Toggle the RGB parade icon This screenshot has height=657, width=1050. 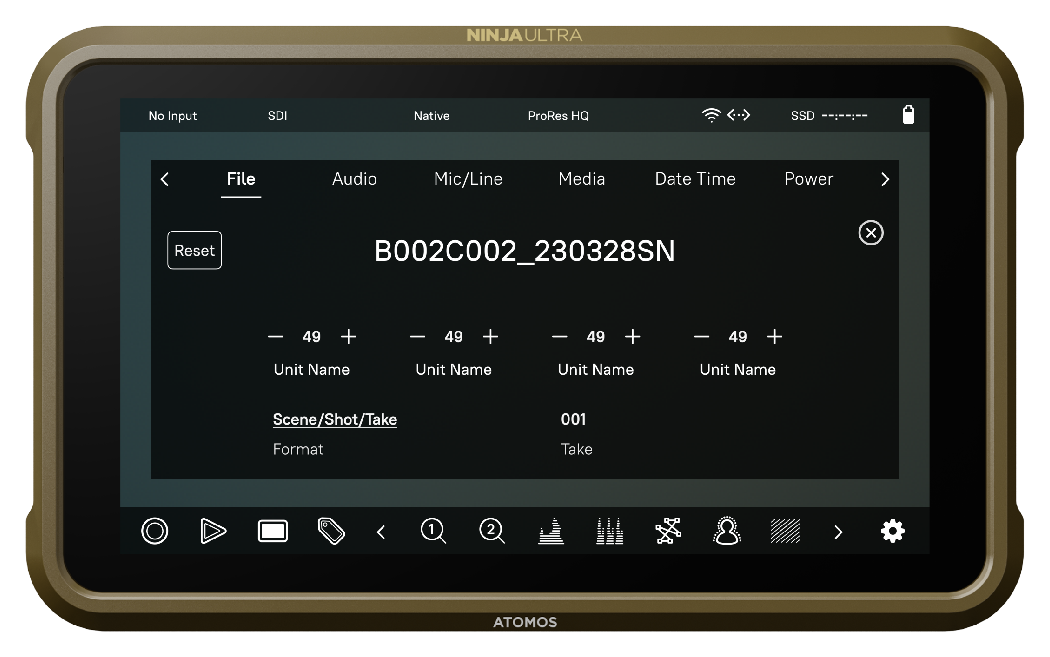point(609,532)
